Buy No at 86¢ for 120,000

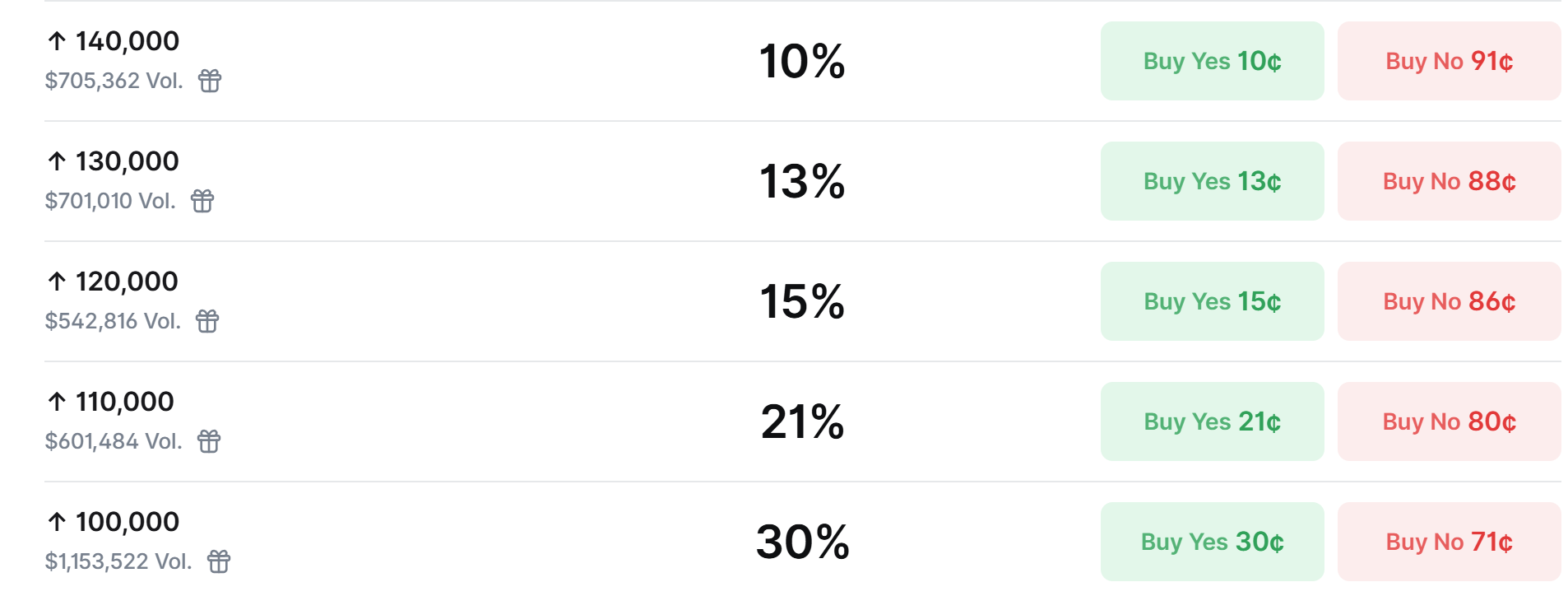[1449, 301]
